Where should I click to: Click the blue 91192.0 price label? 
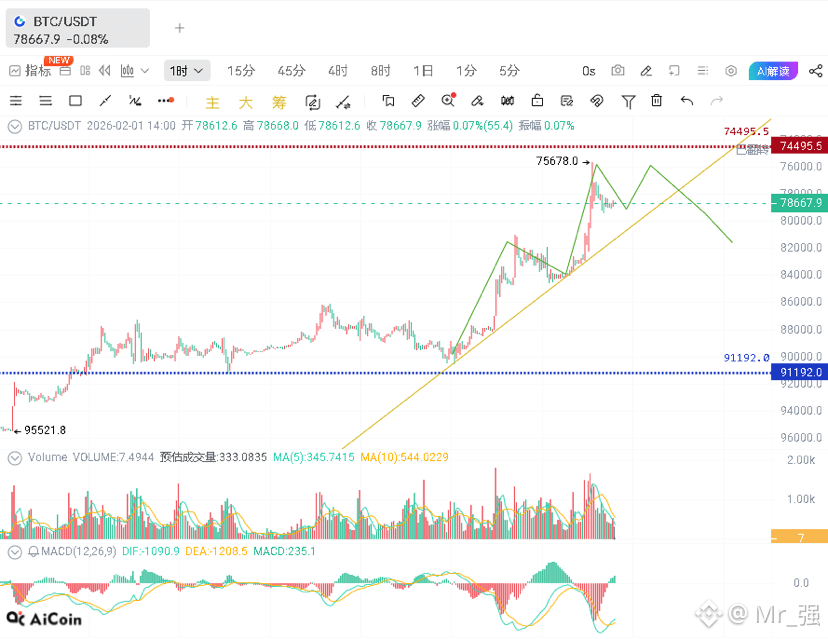(x=799, y=372)
